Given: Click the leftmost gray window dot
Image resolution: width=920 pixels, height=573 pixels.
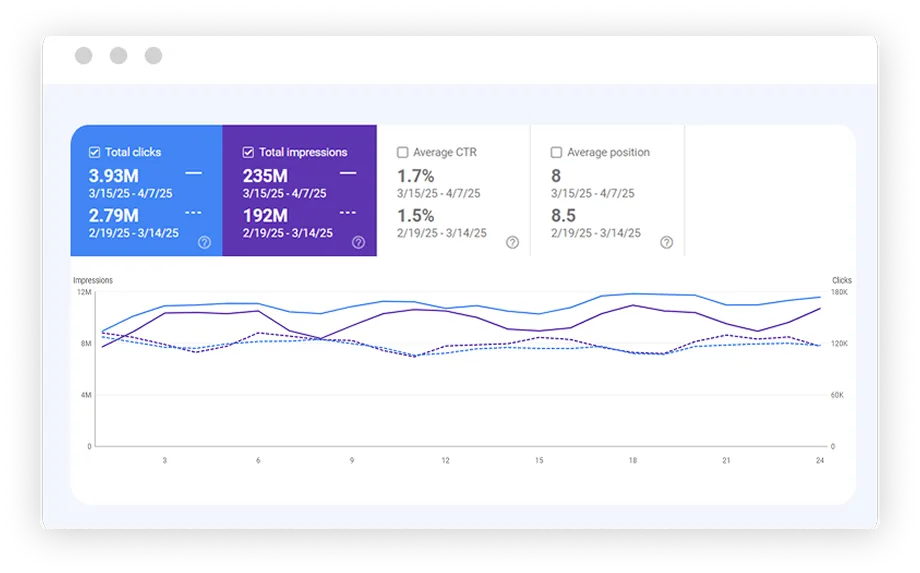Looking at the screenshot, I should coord(83,56).
